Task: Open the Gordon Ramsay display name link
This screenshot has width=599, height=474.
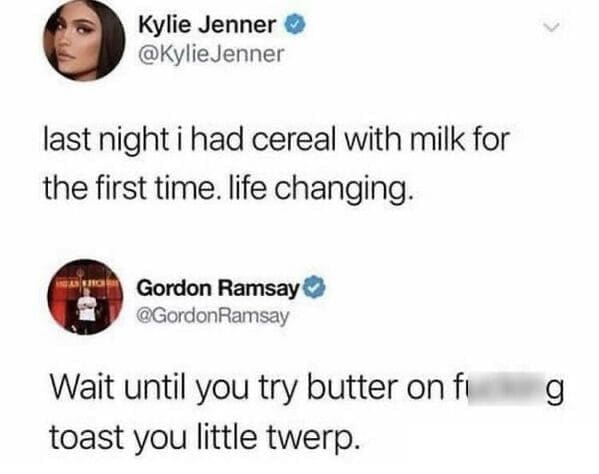Action: (218, 288)
